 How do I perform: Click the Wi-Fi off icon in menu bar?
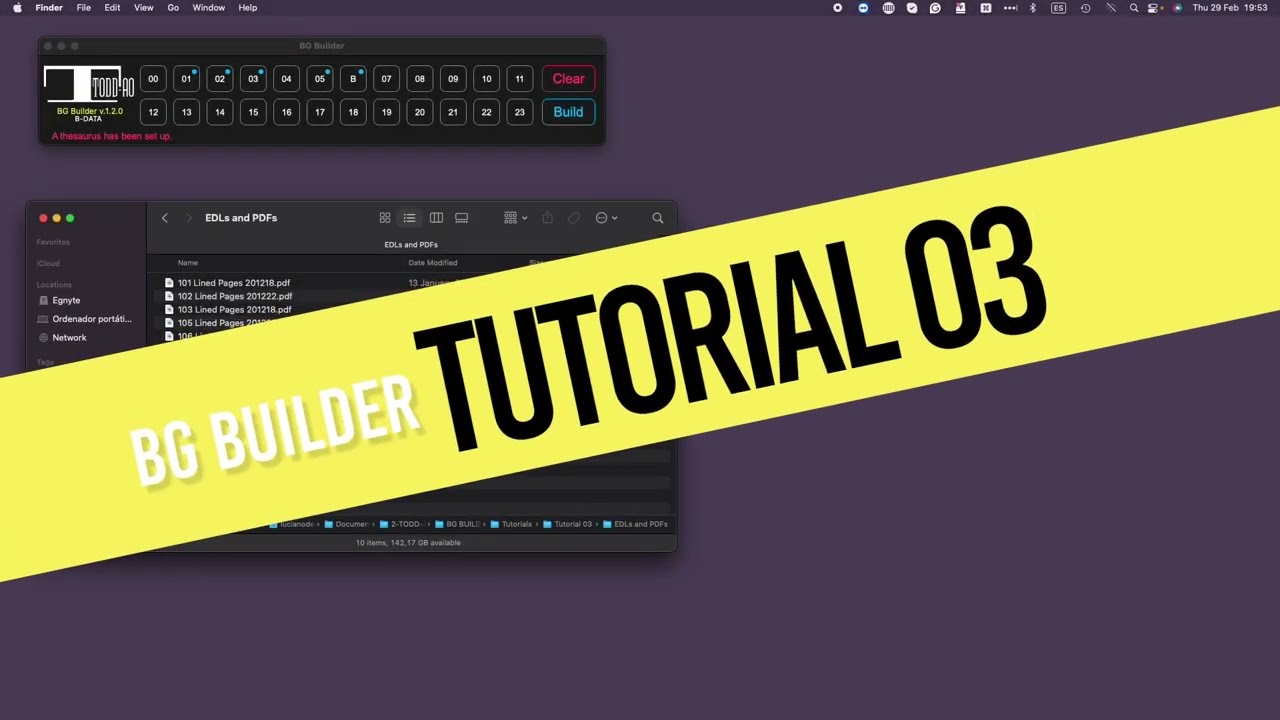point(1110,7)
